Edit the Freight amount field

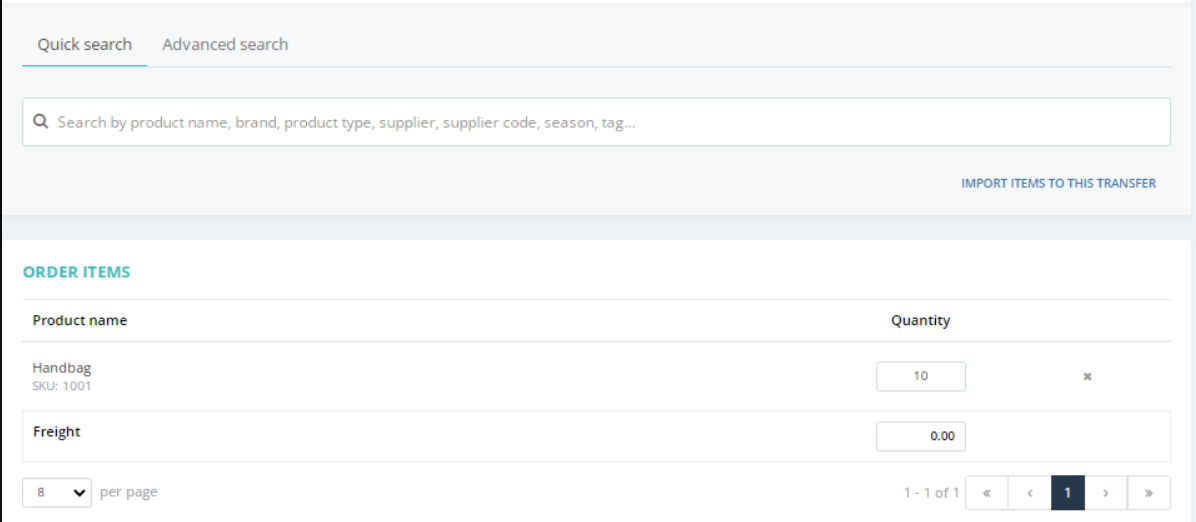pyautogui.click(x=921, y=437)
